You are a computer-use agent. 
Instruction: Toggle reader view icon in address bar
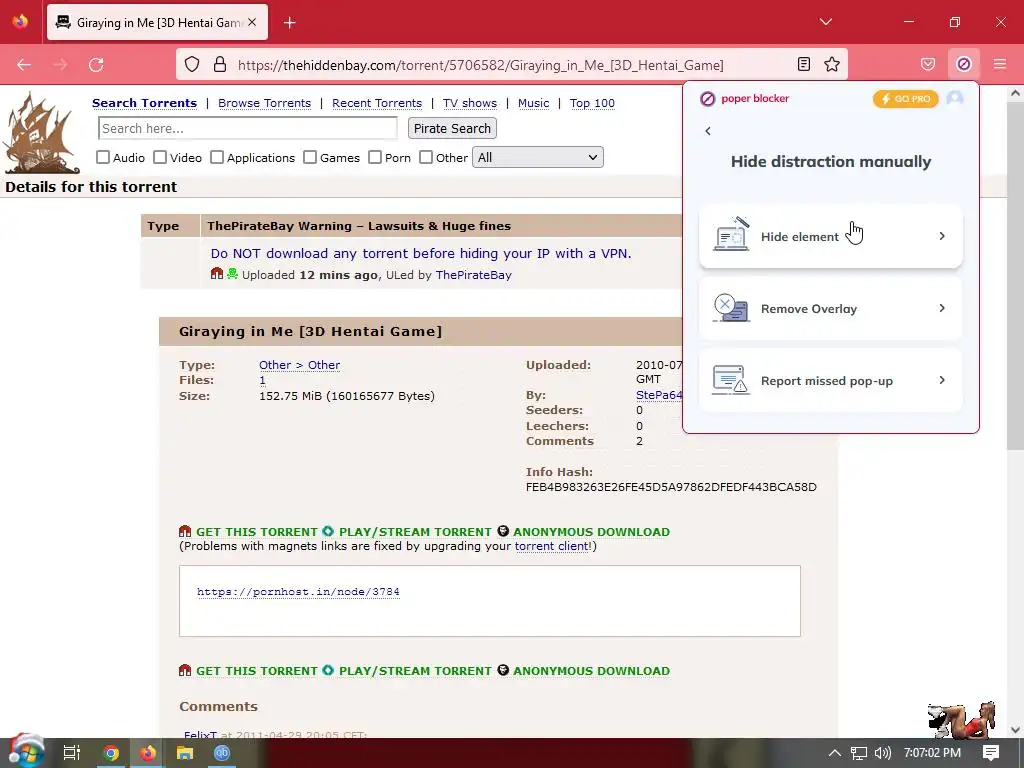click(x=804, y=64)
